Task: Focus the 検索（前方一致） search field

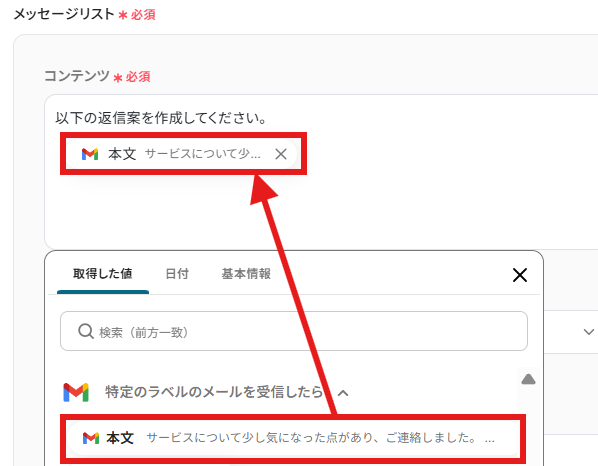Action: 294,331
